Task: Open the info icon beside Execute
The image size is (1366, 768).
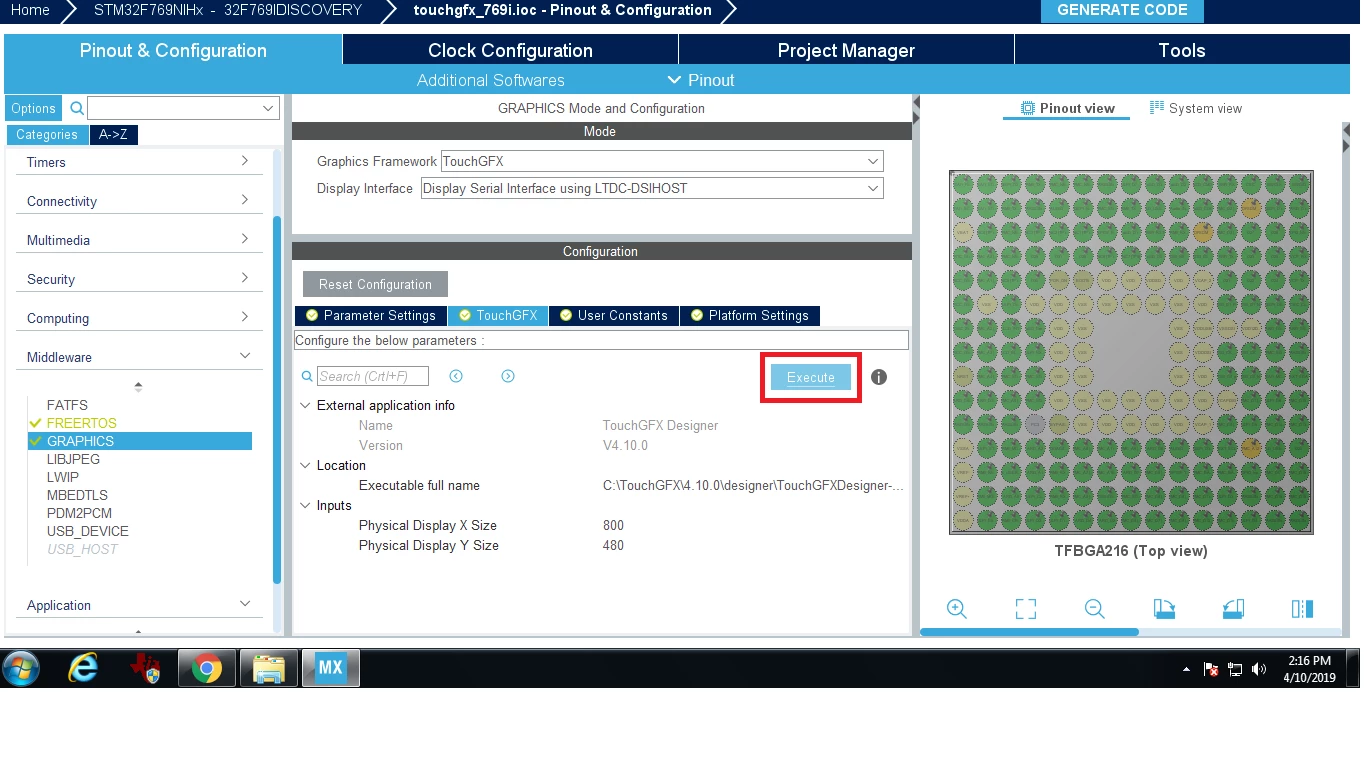Action: coord(879,377)
